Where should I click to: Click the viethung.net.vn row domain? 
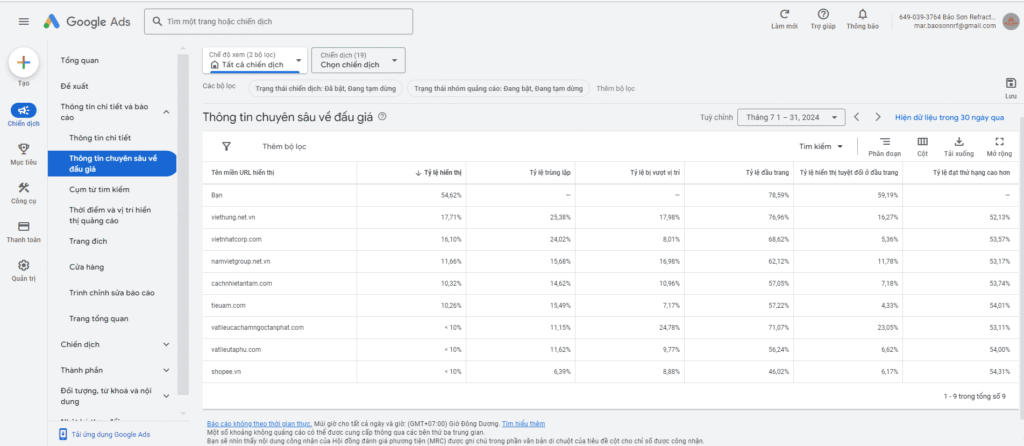pos(234,217)
